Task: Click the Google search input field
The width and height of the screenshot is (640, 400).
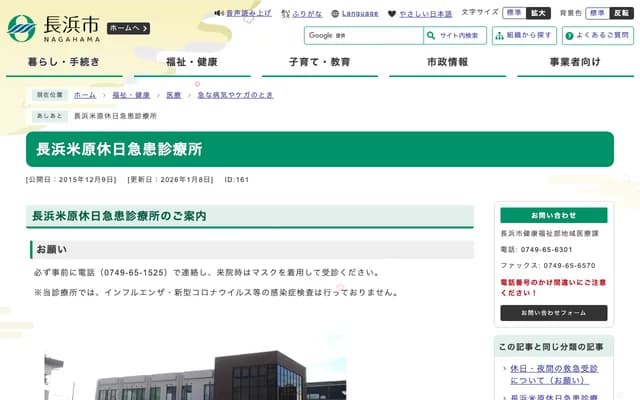Action: coord(364,36)
